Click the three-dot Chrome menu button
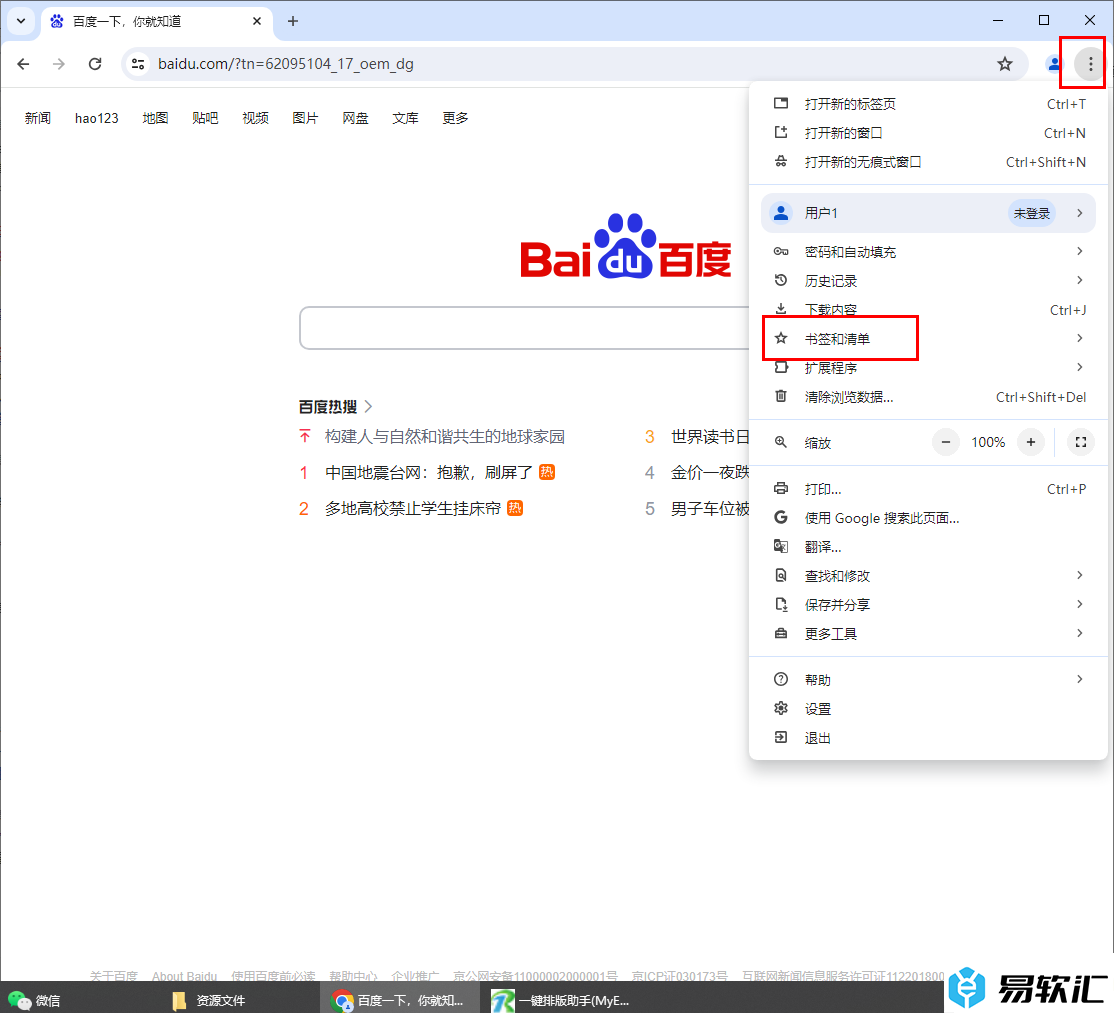1114x1013 pixels. 1090,64
